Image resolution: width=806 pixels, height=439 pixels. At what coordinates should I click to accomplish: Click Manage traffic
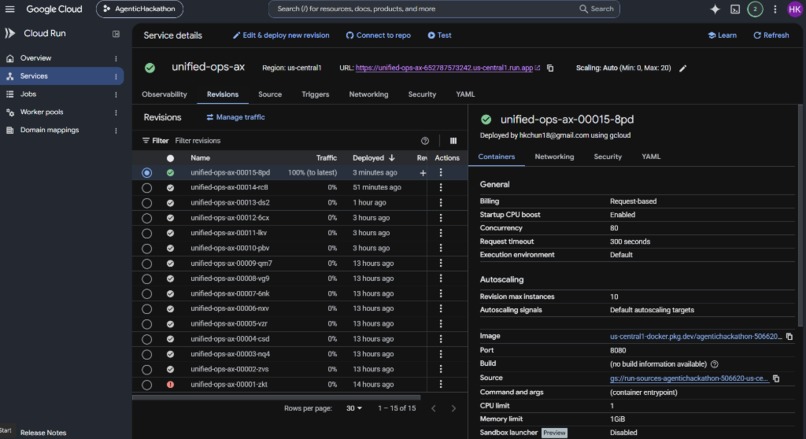pos(235,117)
